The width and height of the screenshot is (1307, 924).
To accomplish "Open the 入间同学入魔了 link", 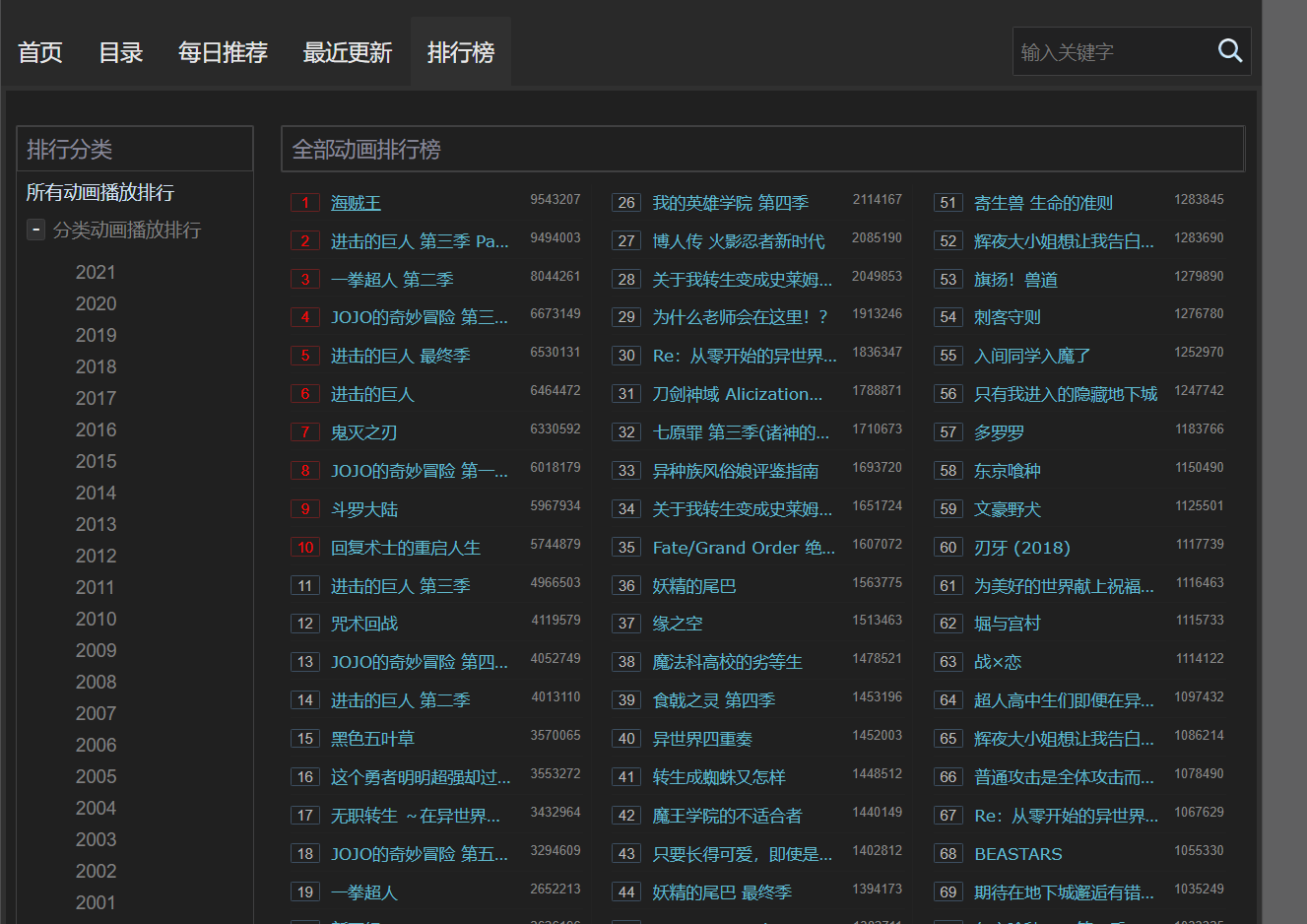I will tap(1031, 356).
